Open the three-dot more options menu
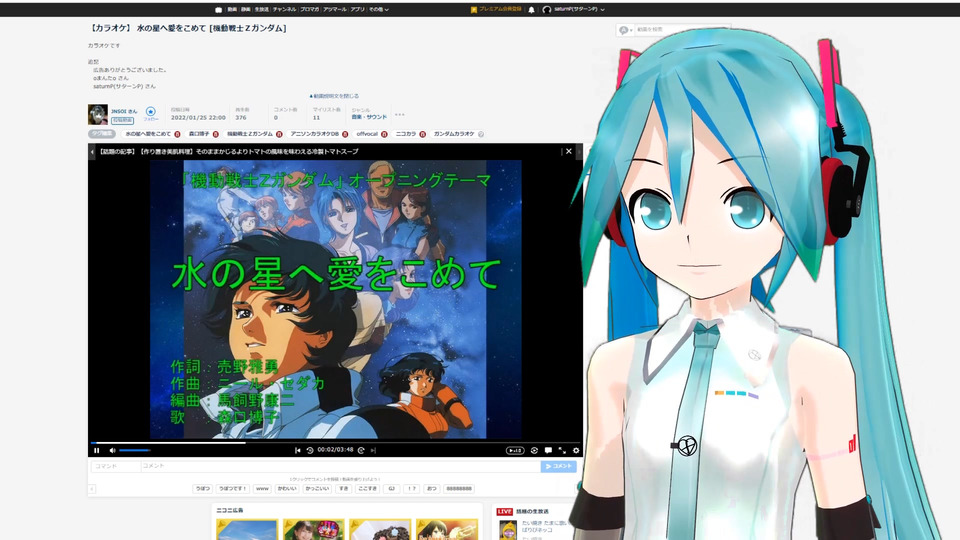This screenshot has width=960, height=540. 399,114
